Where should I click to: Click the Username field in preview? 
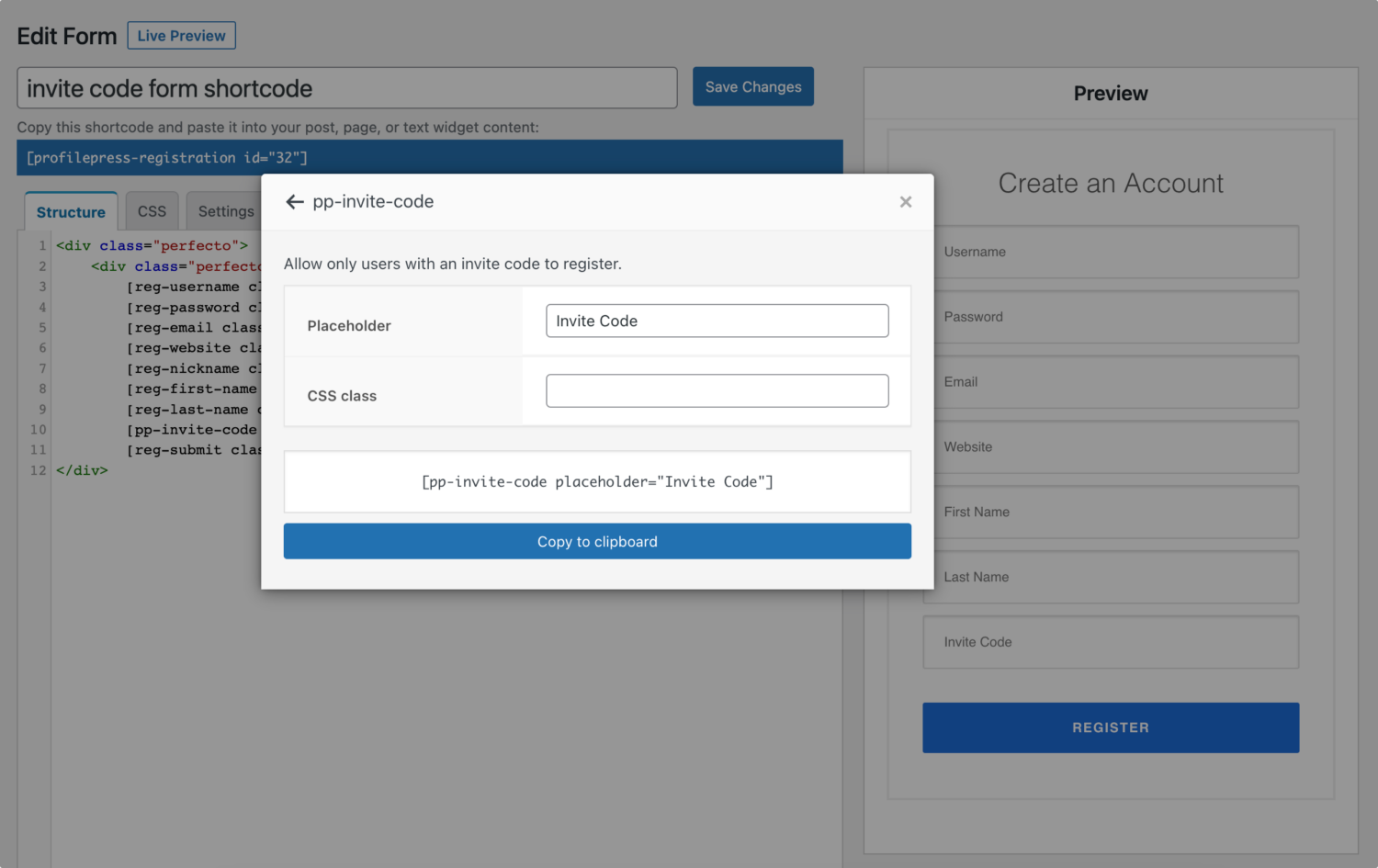(1111, 252)
